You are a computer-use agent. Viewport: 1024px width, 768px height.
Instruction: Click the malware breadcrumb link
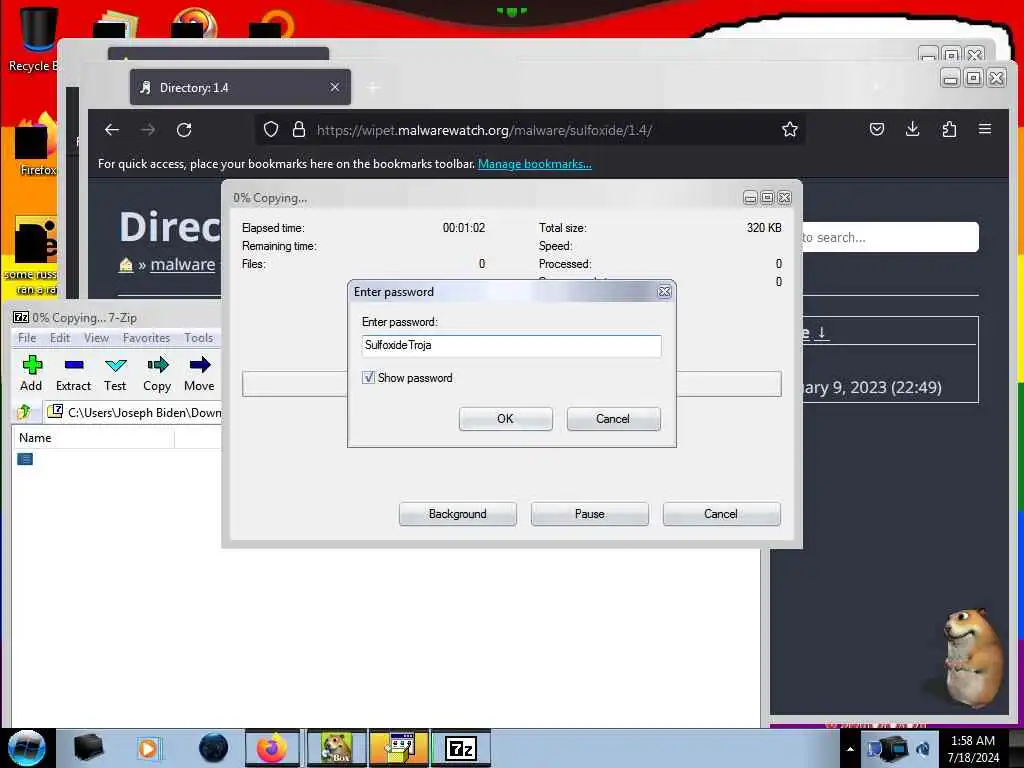(x=182, y=264)
